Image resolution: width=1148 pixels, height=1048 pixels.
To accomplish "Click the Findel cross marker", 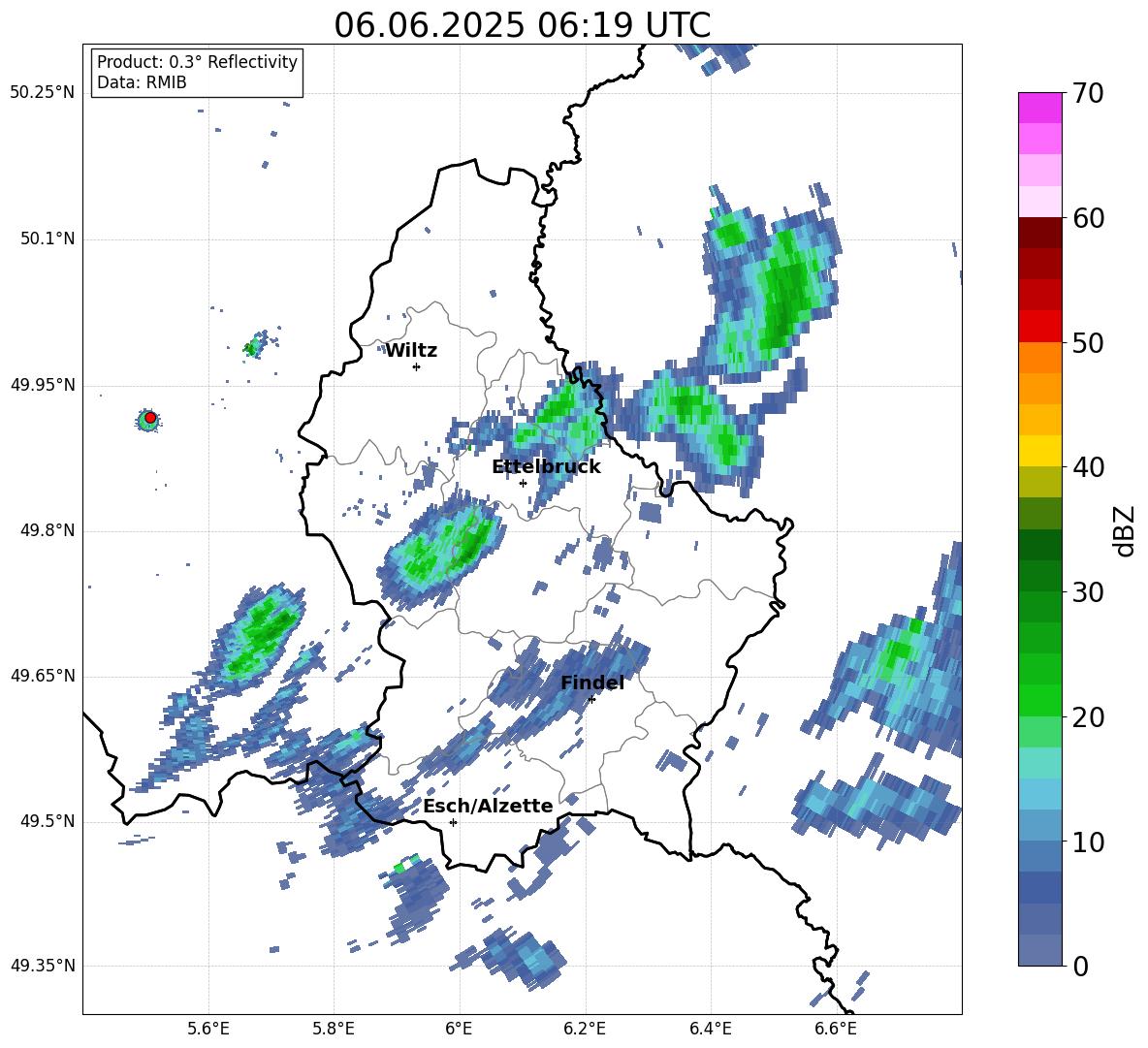I will click(x=591, y=700).
